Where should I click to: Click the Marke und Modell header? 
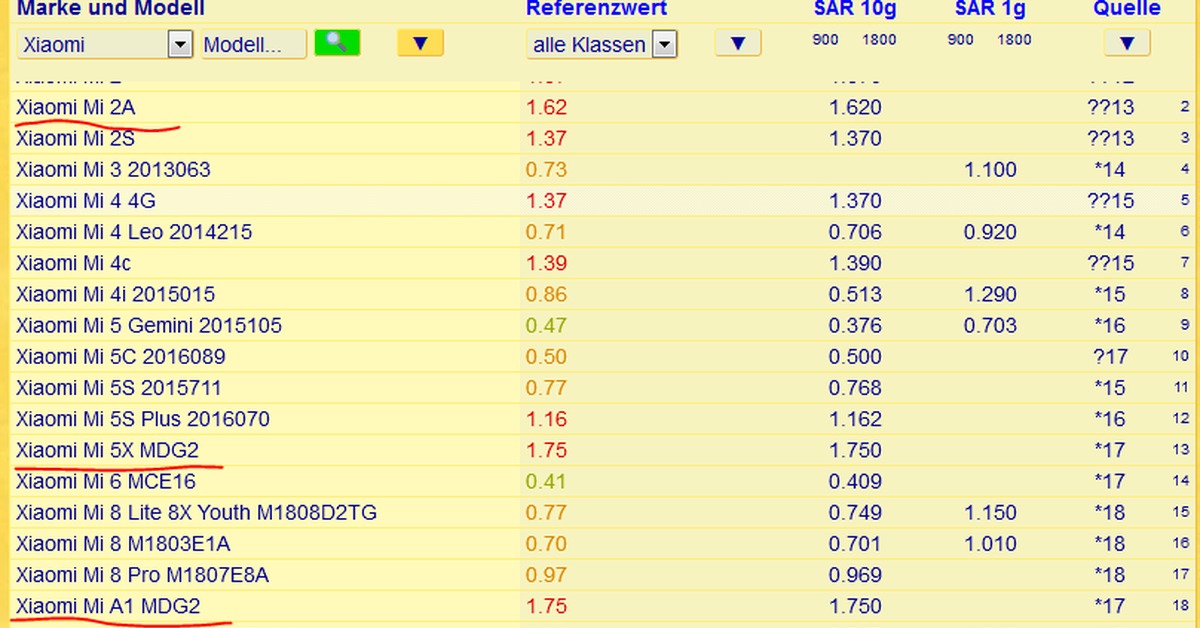(x=111, y=9)
